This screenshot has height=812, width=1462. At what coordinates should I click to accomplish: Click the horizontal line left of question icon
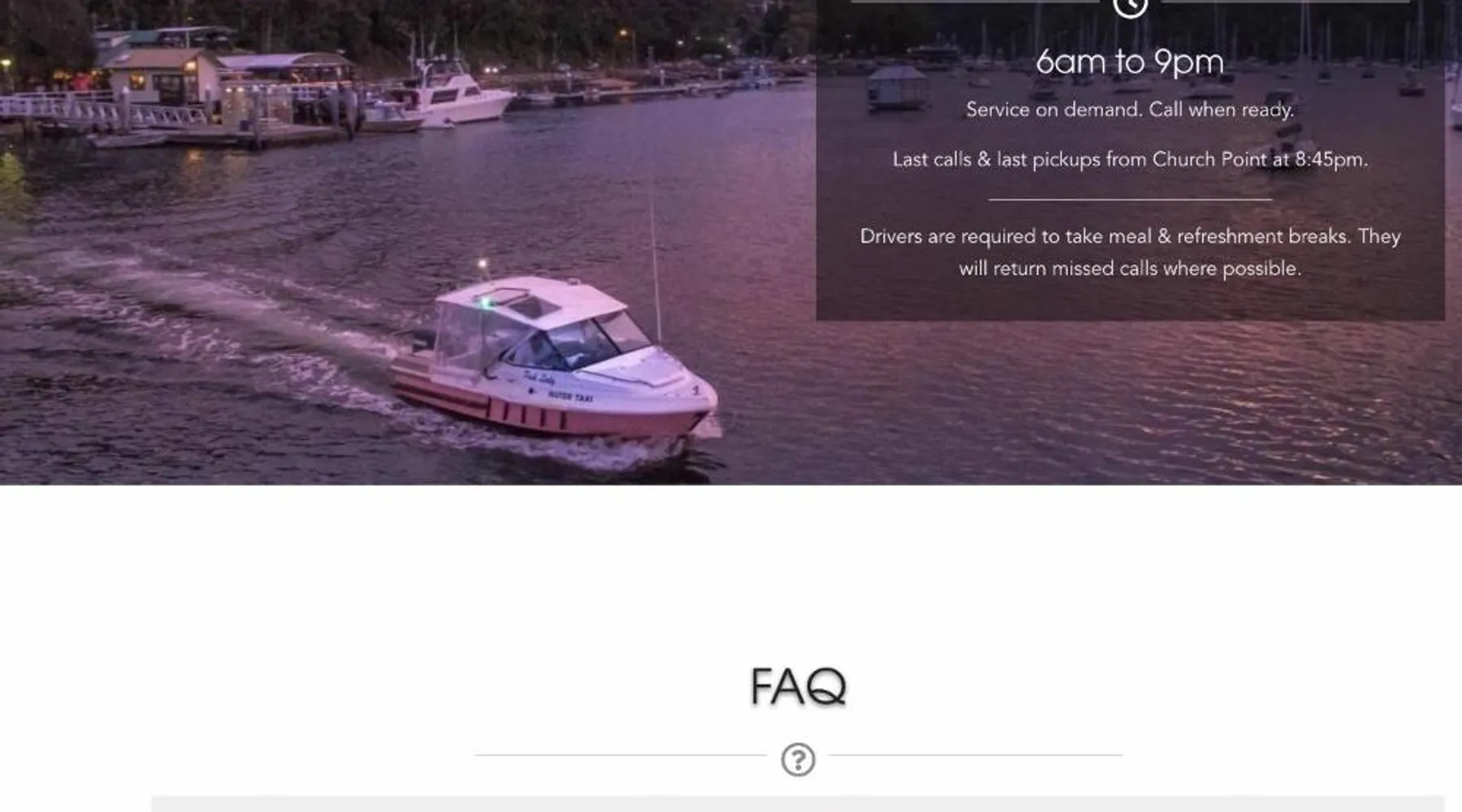pyautogui.click(x=621, y=755)
